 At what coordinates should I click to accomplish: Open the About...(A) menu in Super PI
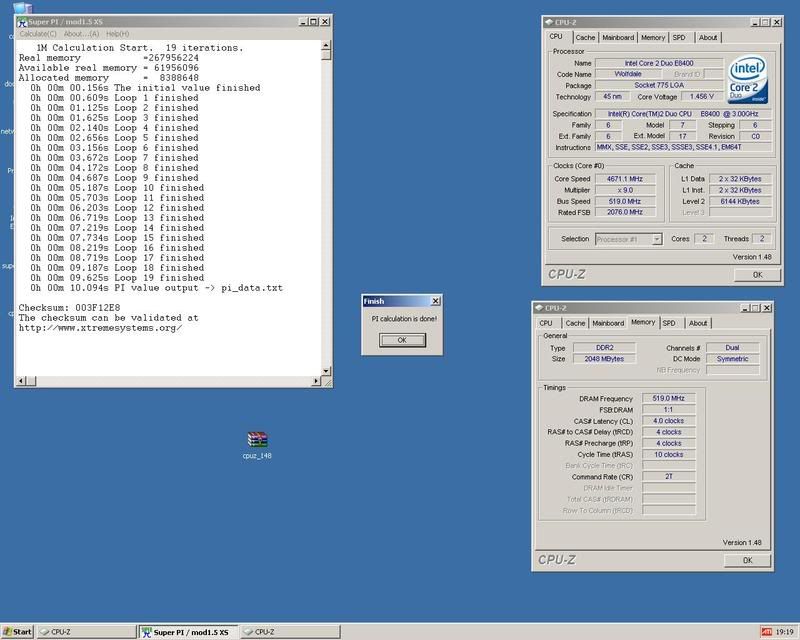pos(82,34)
